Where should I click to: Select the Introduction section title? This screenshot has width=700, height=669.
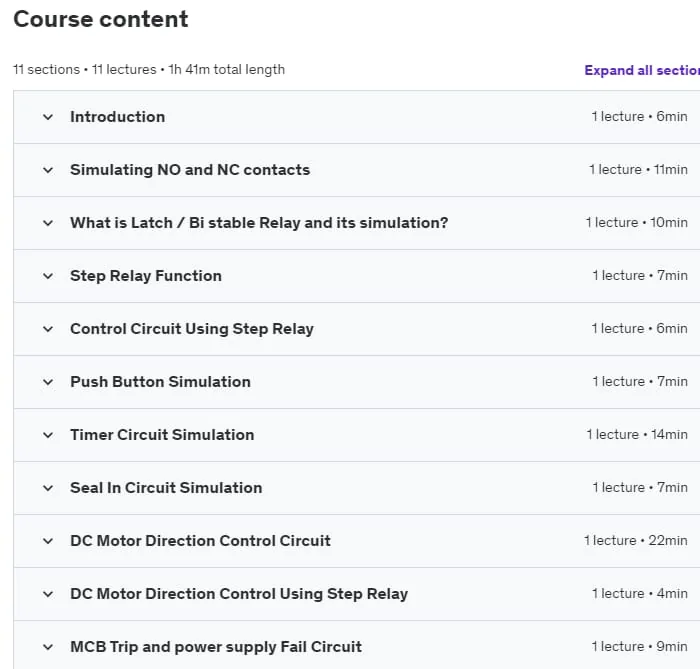(x=117, y=116)
